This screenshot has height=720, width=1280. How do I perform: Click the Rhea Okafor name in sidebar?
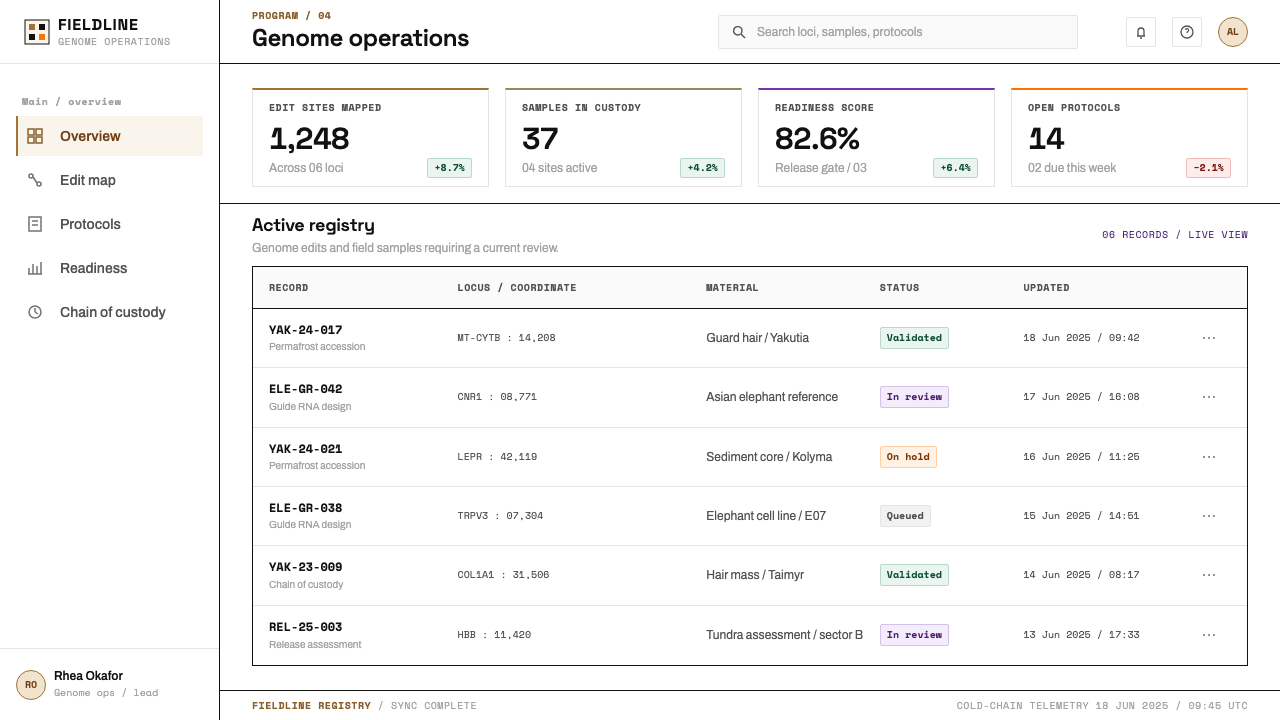(88, 676)
